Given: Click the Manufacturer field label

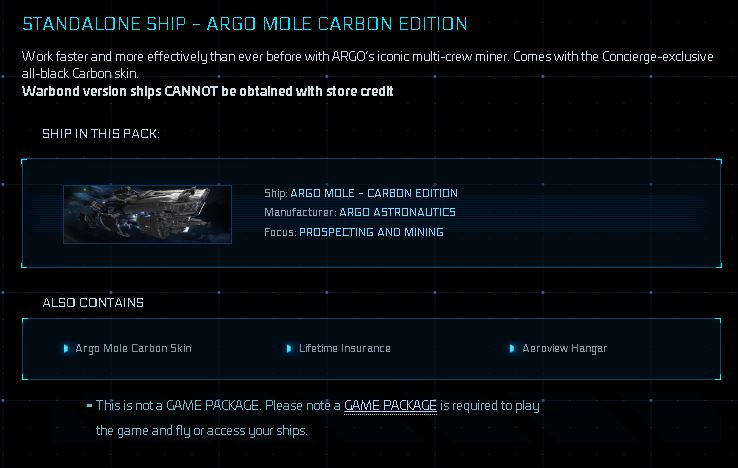Looking at the screenshot, I should point(300,212).
